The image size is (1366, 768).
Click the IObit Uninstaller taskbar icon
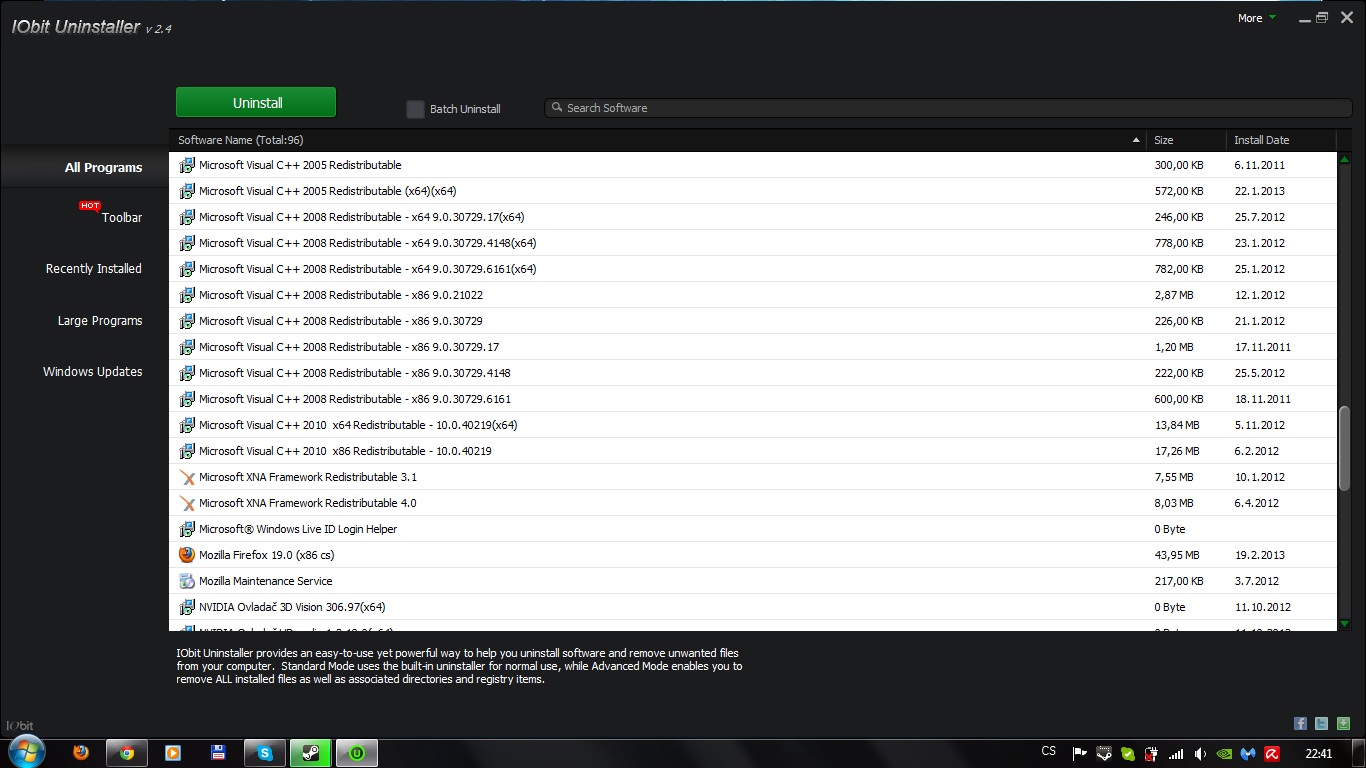click(x=357, y=753)
